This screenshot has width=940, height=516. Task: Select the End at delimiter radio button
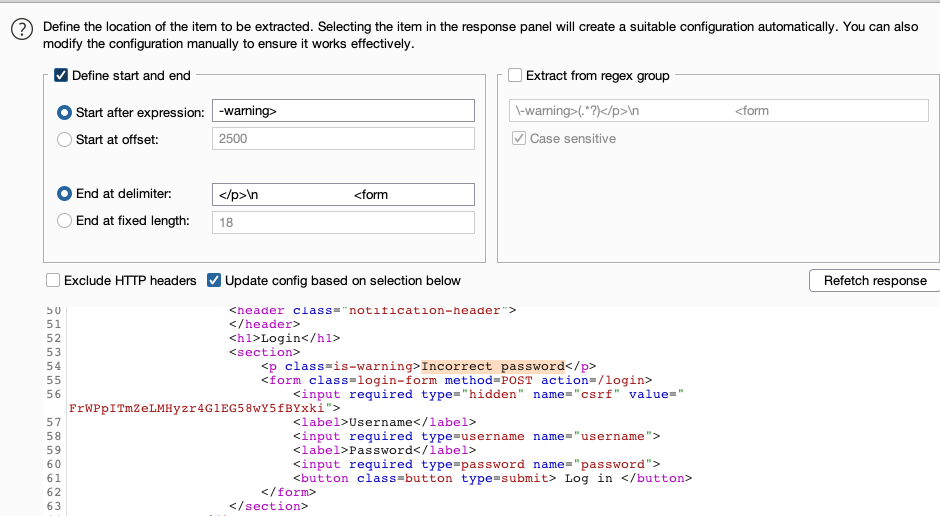(65, 194)
